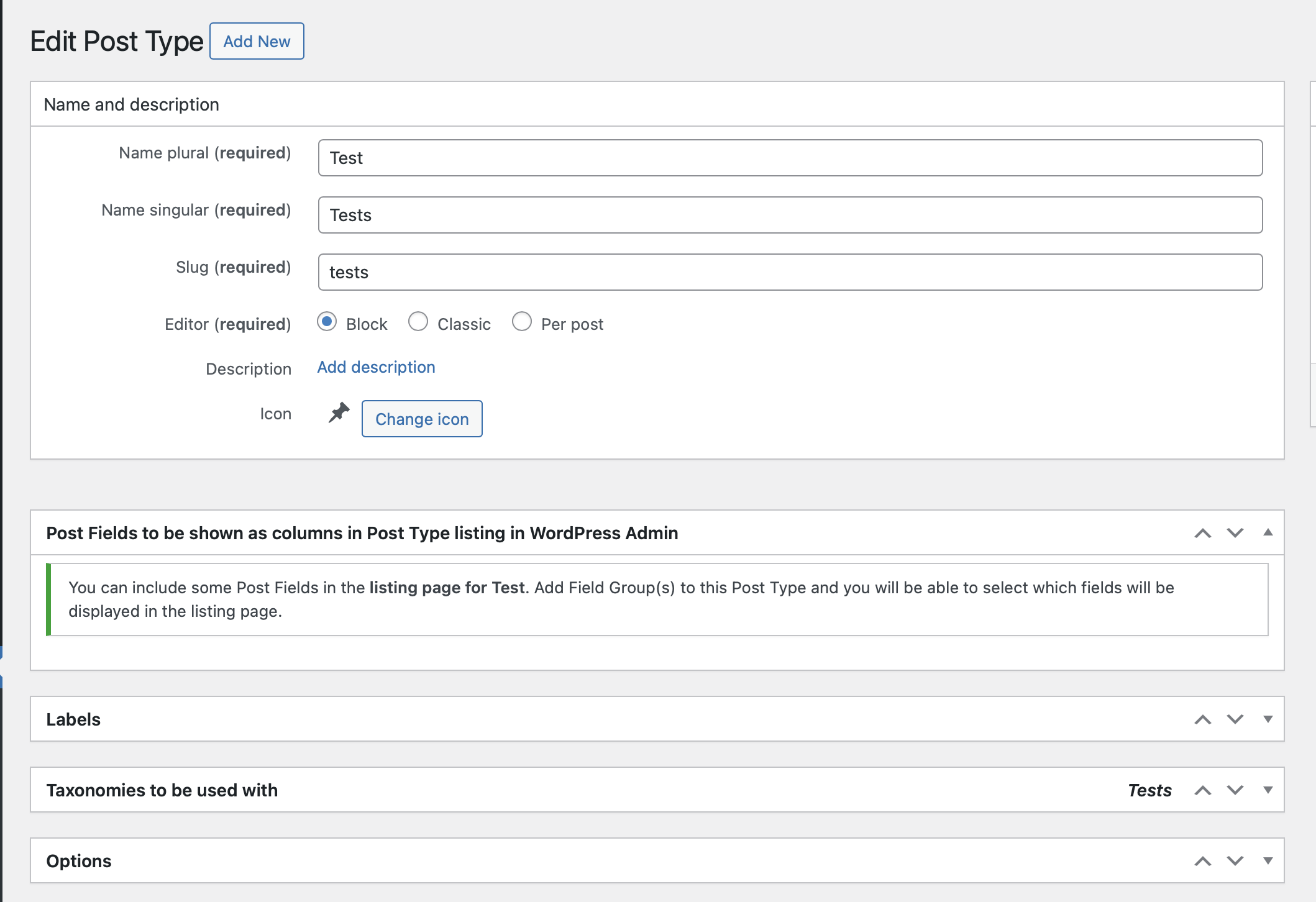Expand Taxonomies panel toggle triangle

point(1268,790)
